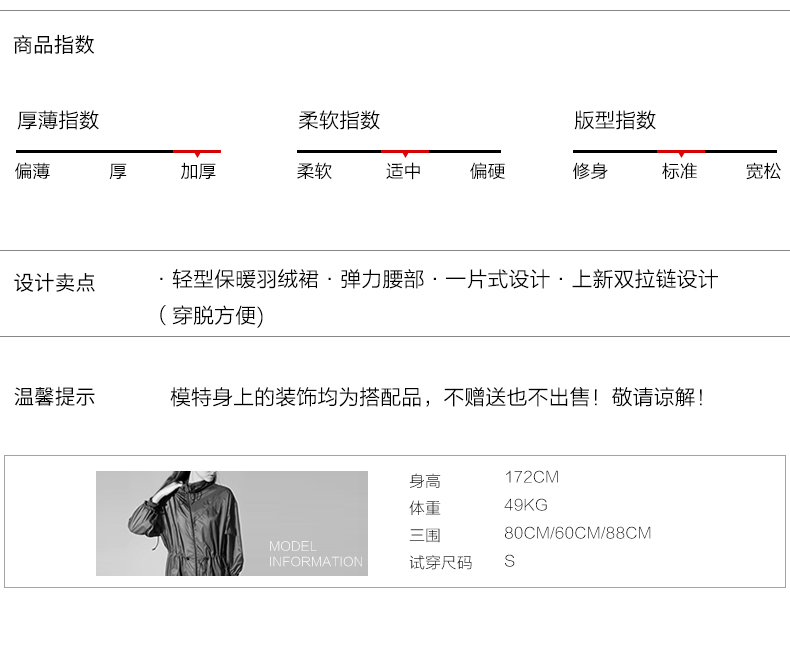Click the 49KG weight value
This screenshot has width=790, height=652.
[x=526, y=505]
